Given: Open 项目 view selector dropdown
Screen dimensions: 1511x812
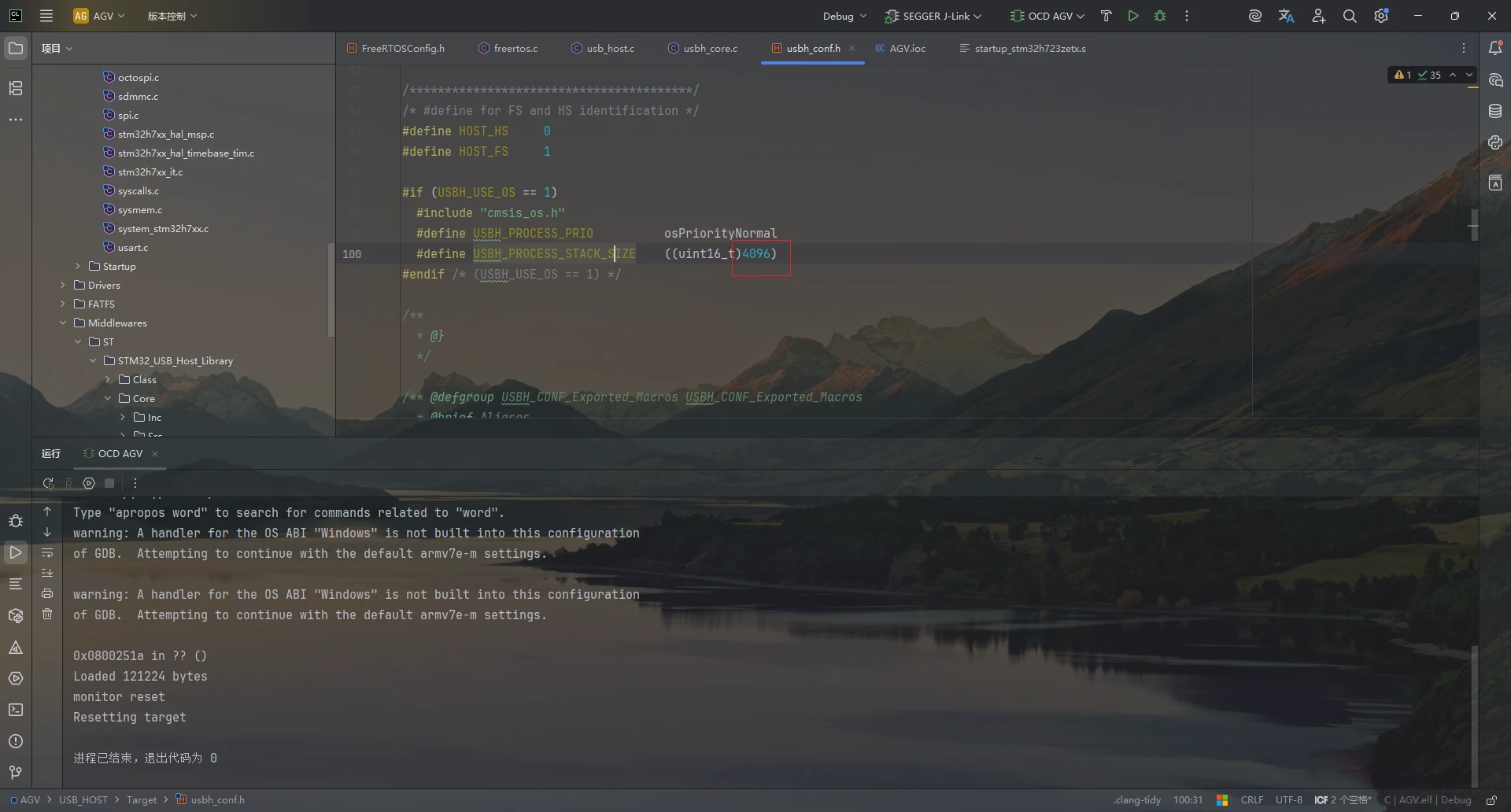Looking at the screenshot, I should click(57, 49).
